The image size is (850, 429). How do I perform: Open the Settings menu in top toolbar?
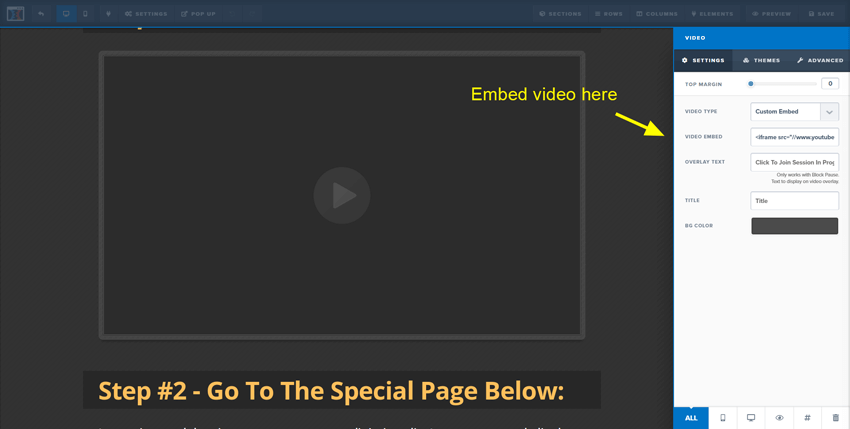[x=146, y=14]
